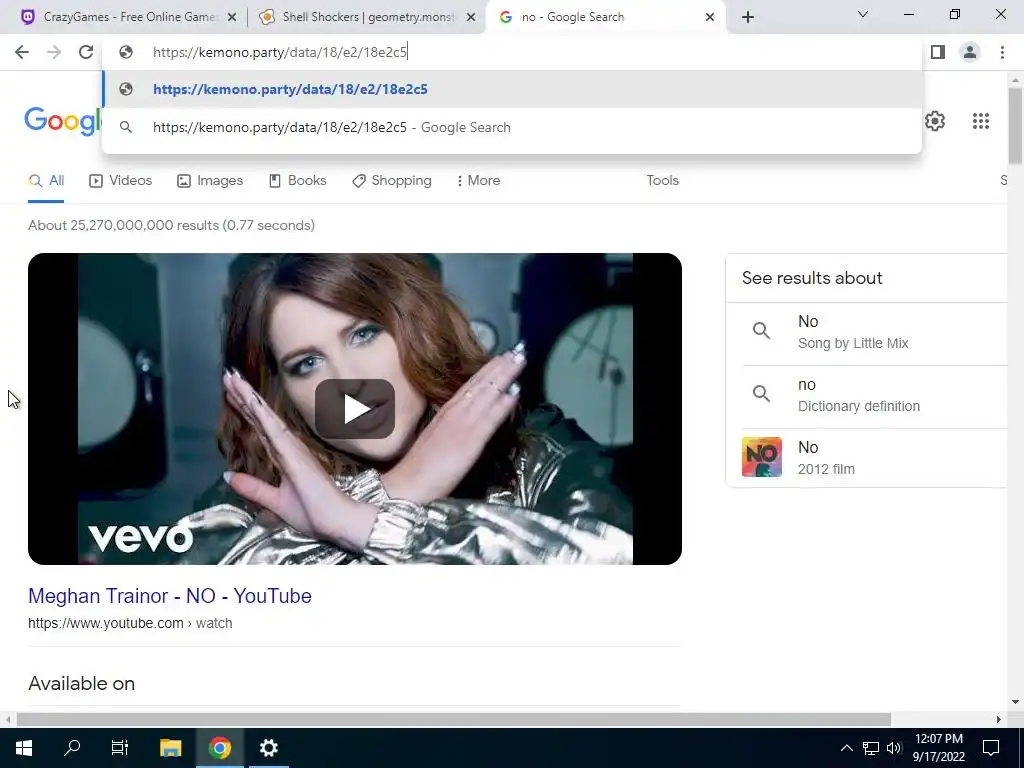Image resolution: width=1024 pixels, height=768 pixels.
Task: Click the Google logo
Action: click(62, 121)
